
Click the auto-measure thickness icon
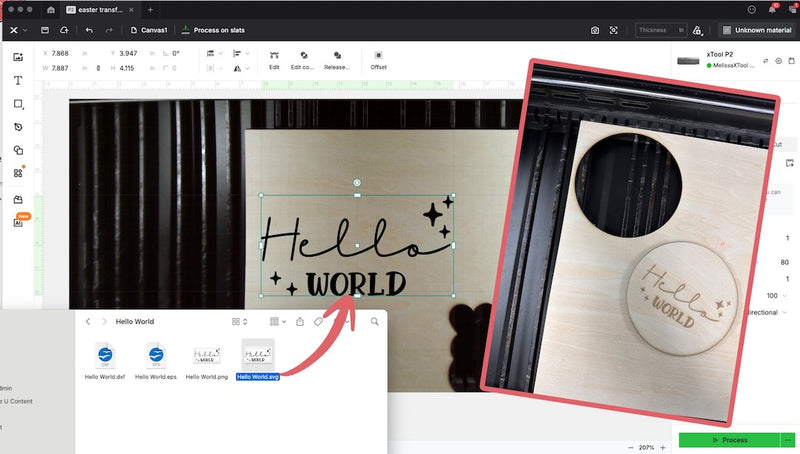[x=697, y=31]
